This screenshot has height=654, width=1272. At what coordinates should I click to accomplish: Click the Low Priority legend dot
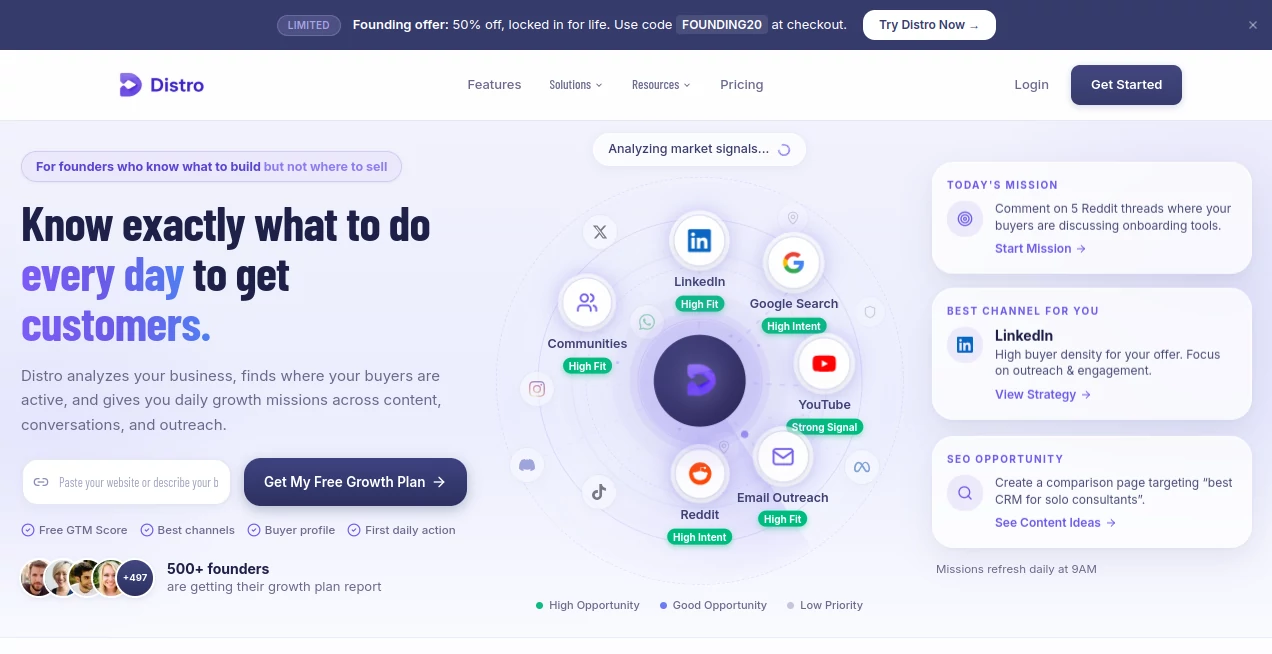tap(790, 605)
